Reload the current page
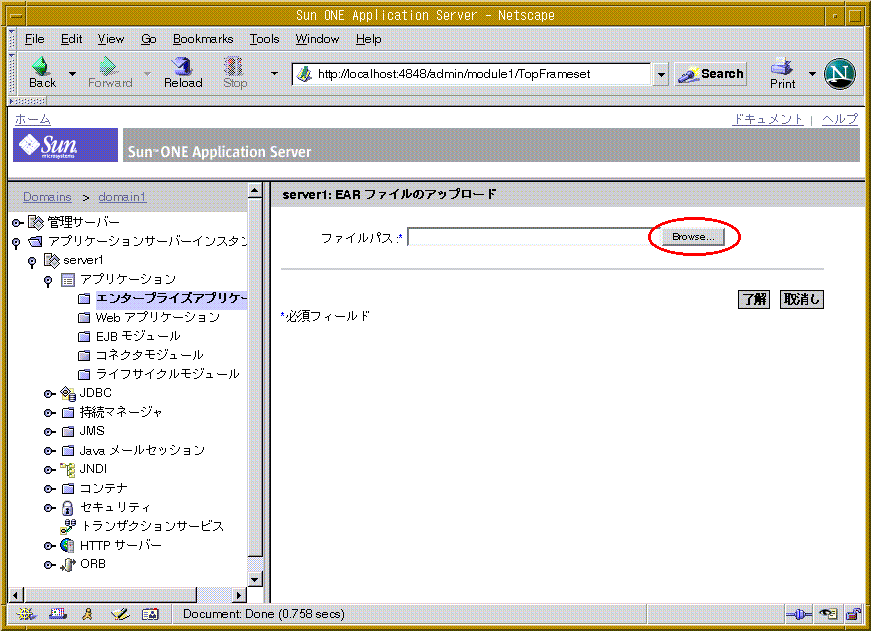This screenshot has width=871, height=631. tap(183, 73)
